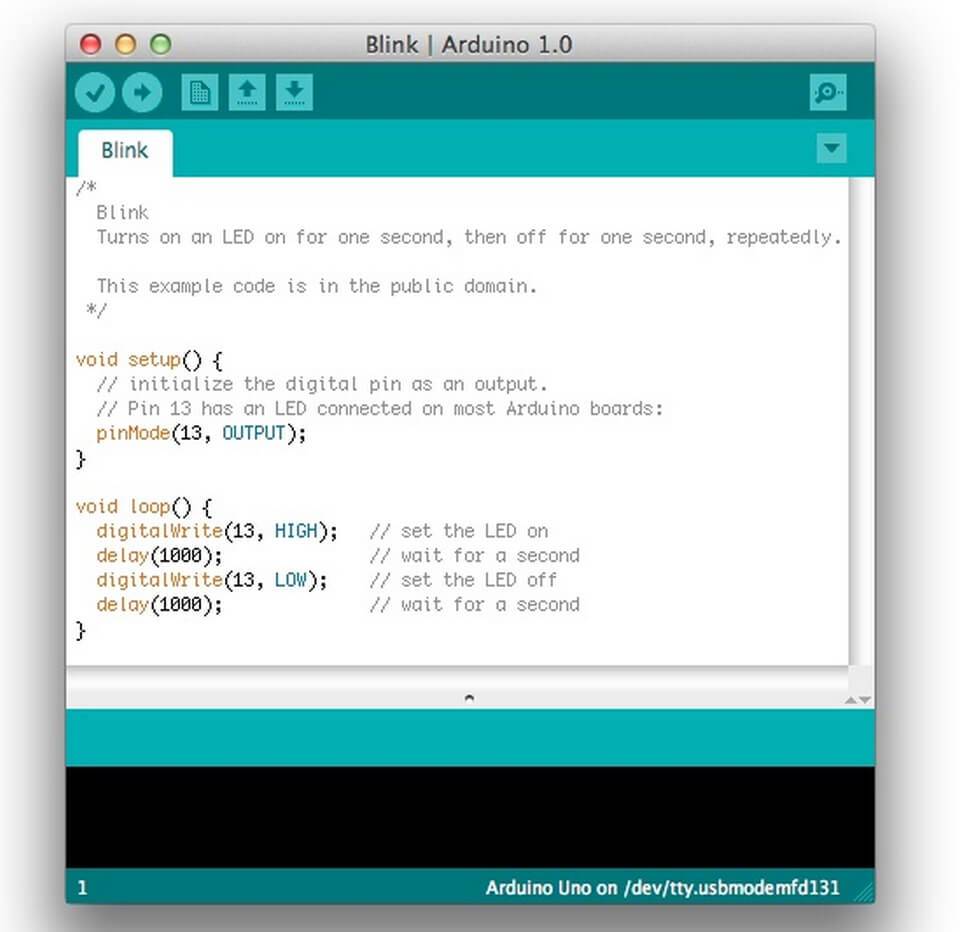
Task: Close the Arduino window with the red button
Action: [90, 45]
